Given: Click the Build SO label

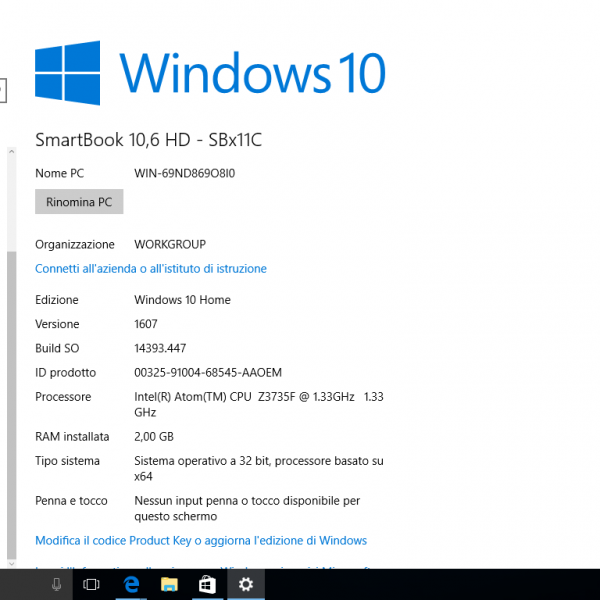Looking at the screenshot, I should click(x=57, y=348).
